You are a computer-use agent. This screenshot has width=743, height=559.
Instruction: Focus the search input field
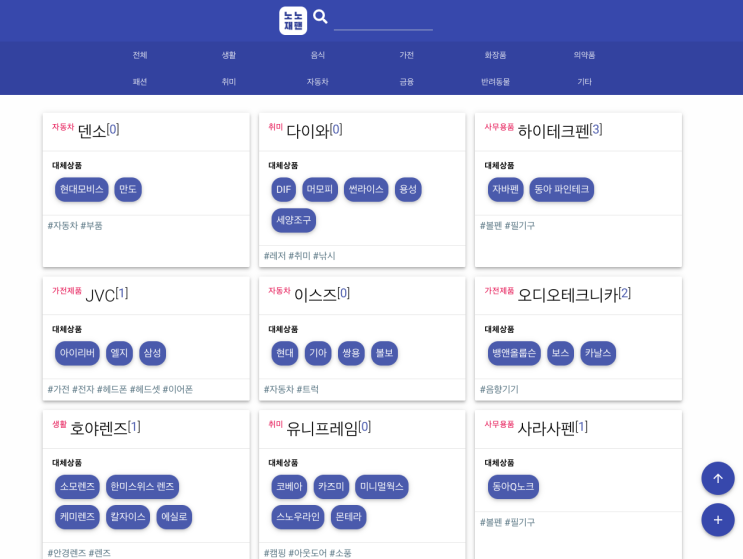coord(383,21)
